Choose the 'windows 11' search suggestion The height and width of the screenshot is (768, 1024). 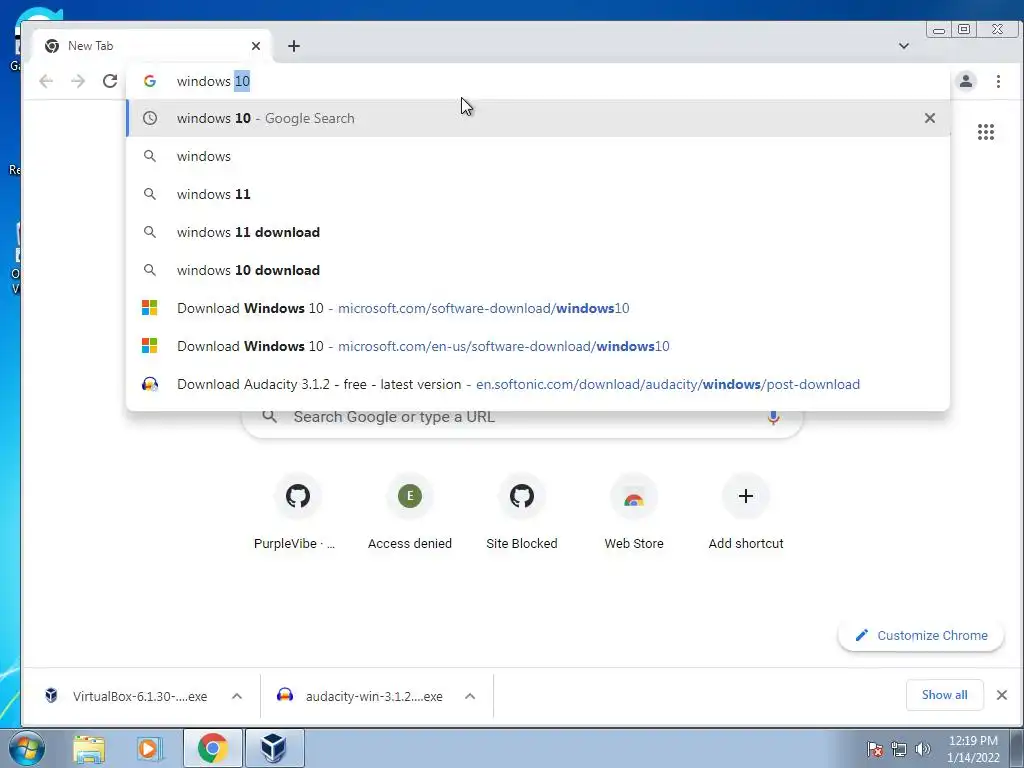point(538,194)
